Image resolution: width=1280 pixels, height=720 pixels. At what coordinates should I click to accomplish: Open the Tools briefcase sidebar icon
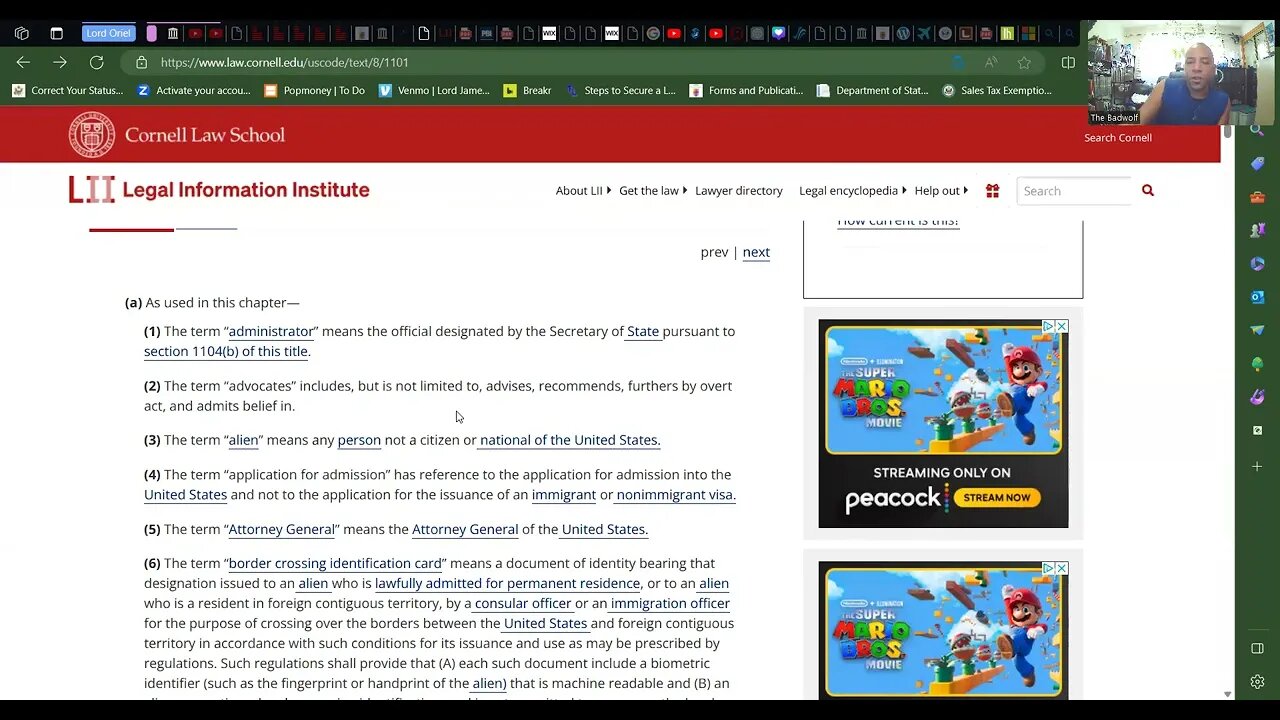(1257, 197)
